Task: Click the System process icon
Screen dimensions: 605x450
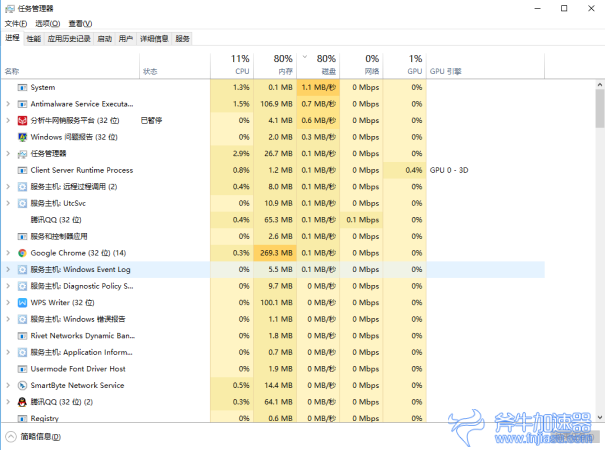Action: point(22,88)
